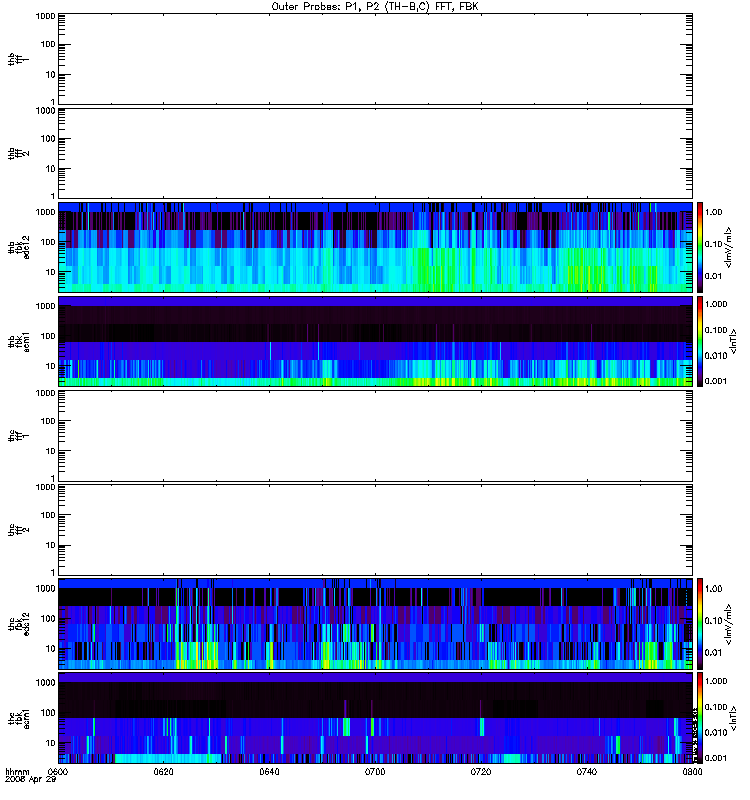Click the 'thb fbk scm1' axis label

point(18,341)
